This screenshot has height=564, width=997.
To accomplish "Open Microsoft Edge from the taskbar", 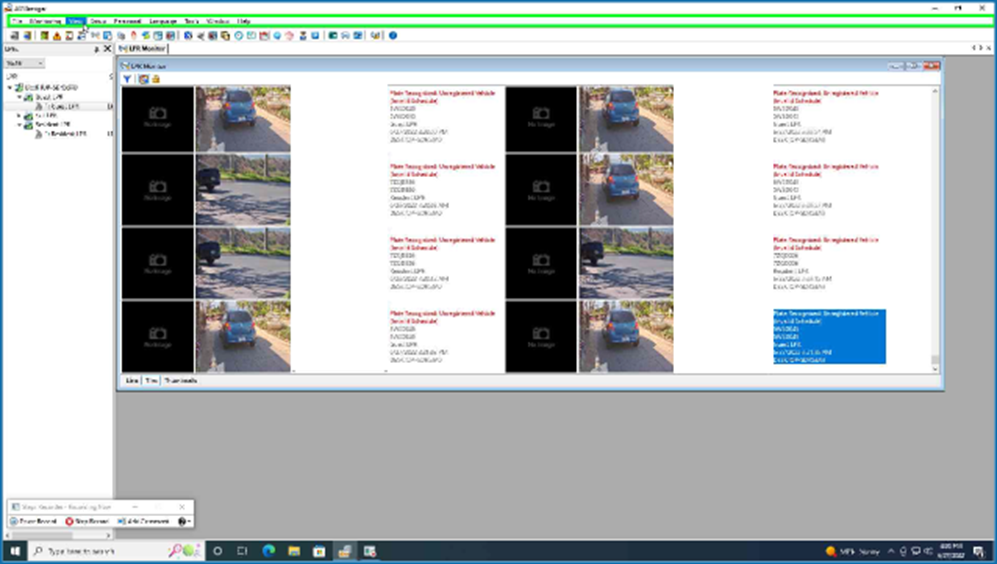I will point(268,551).
